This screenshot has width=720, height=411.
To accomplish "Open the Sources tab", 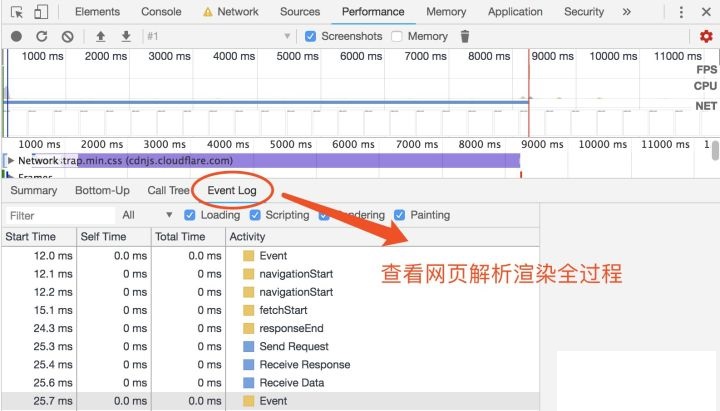I will pos(300,12).
